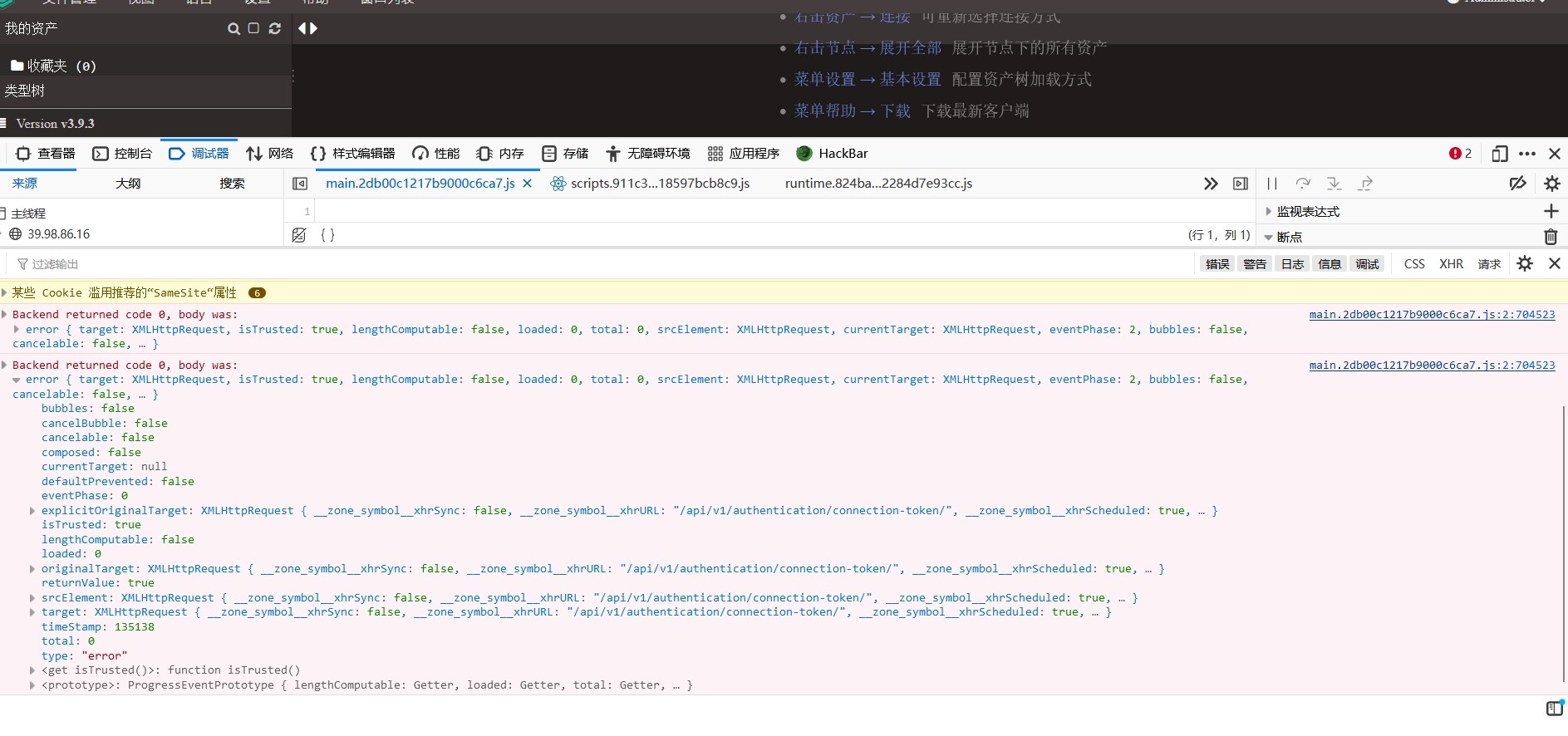Viewport: 1568px width, 736px height.
Task: Toggle responsive design mode icon
Action: [1499, 154]
